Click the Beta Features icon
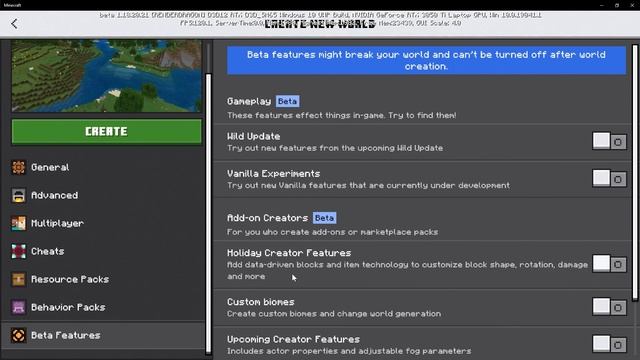640x360 pixels. [x=18, y=336]
